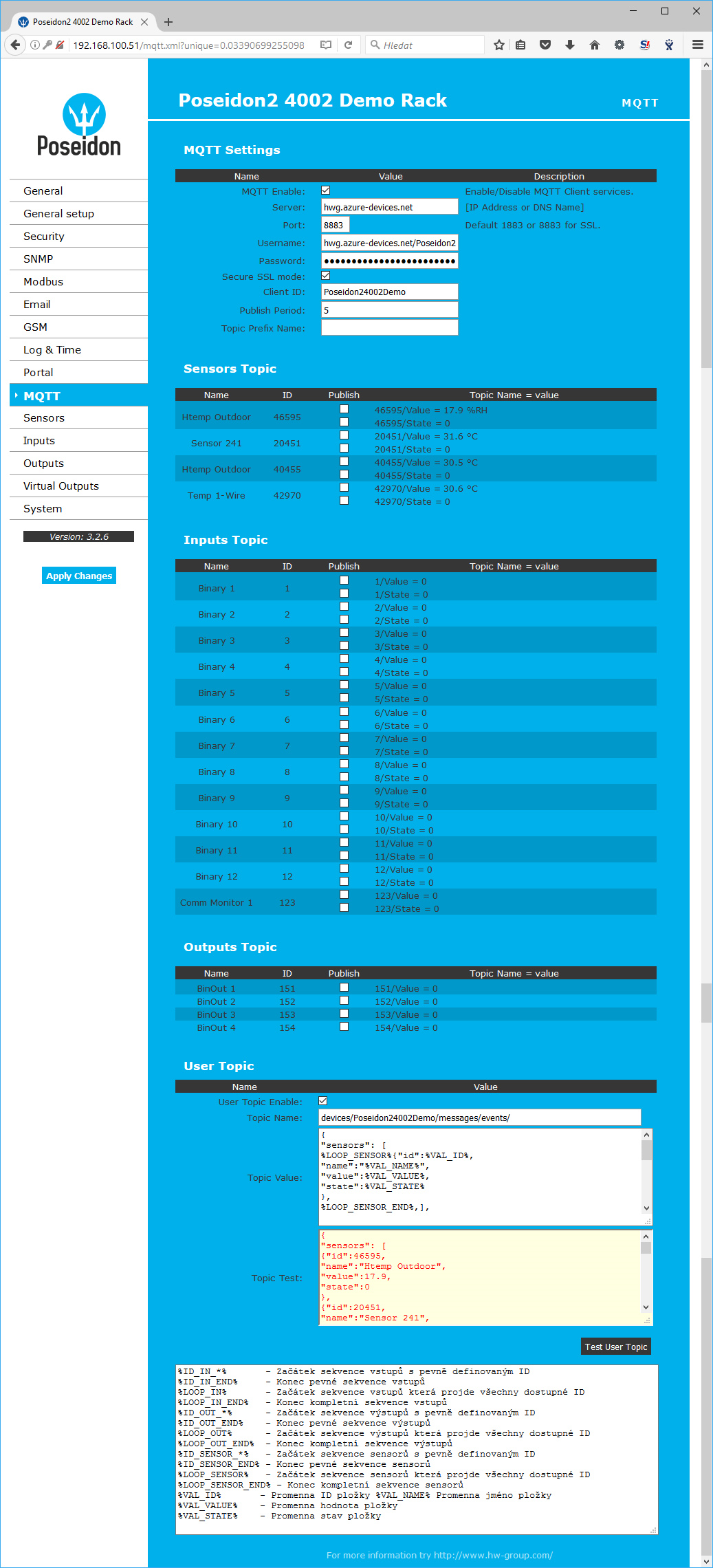Open the Outputs page
Image resolution: width=713 pixels, height=1568 pixels.
coord(78,463)
